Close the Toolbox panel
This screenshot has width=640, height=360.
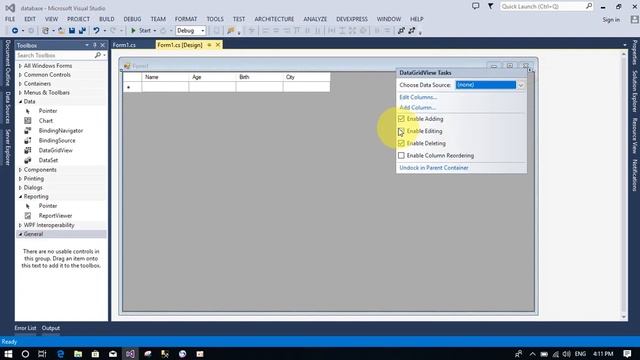point(102,45)
